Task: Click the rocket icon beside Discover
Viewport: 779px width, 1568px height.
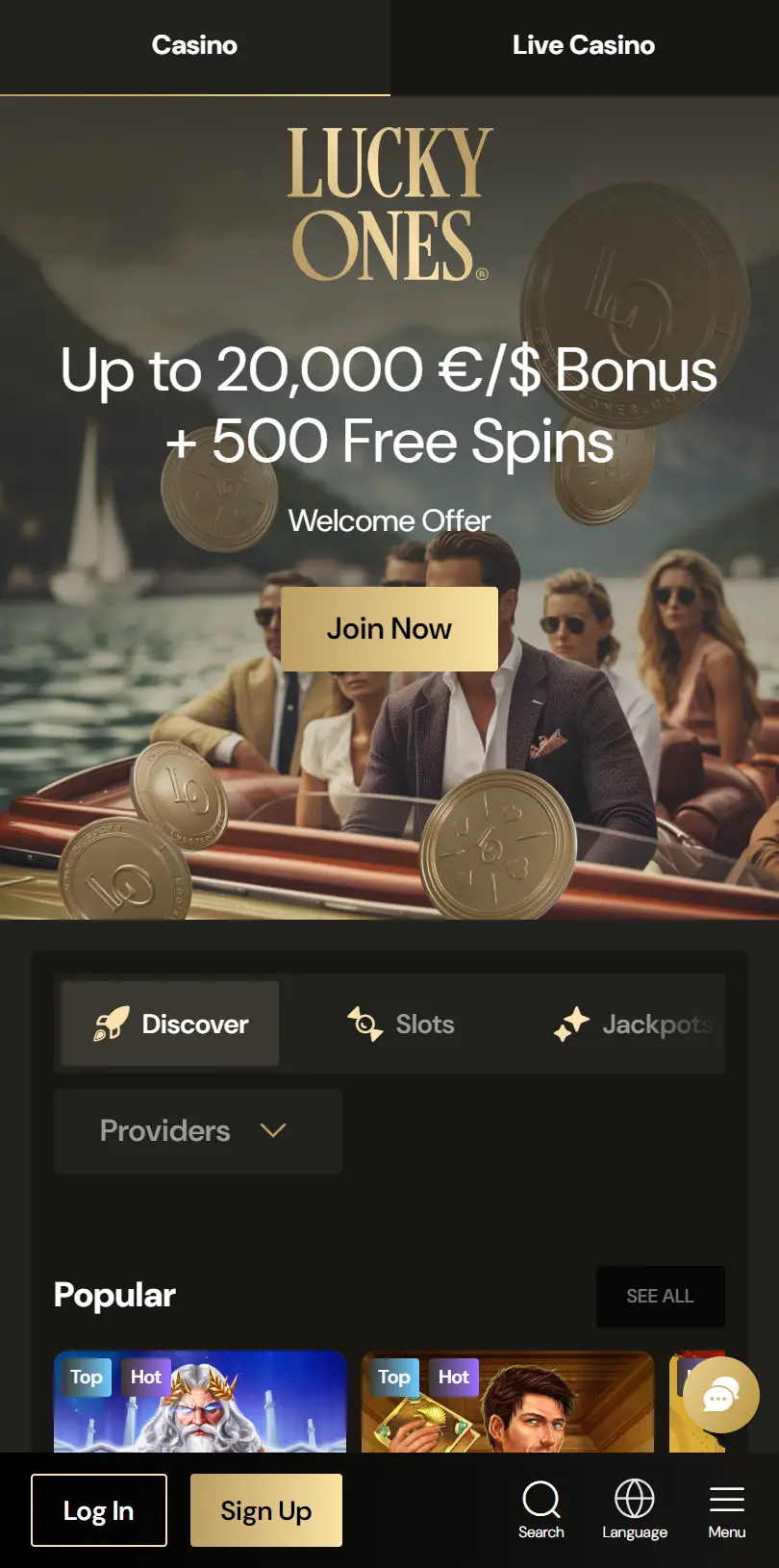Action: coord(111,1024)
